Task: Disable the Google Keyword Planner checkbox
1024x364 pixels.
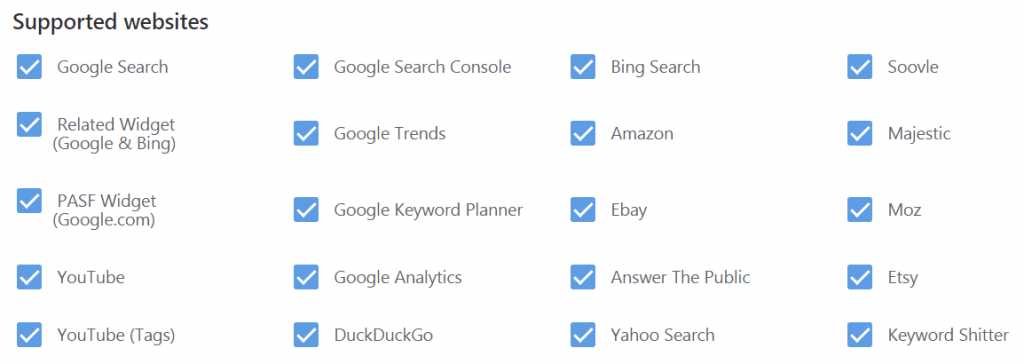Action: click(306, 210)
